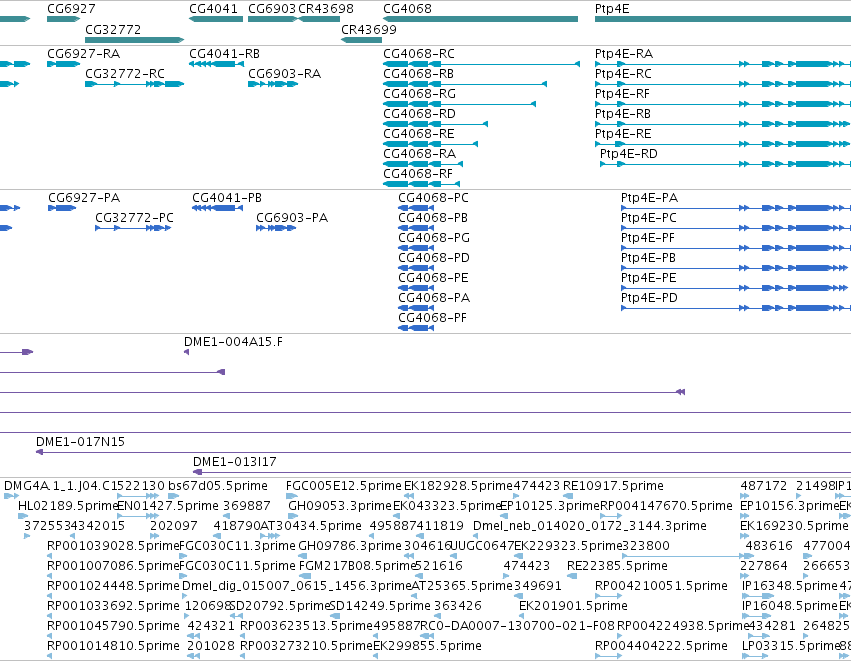This screenshot has height=661, width=851.
Task: Select the CG4041-PB protein label
Action: [x=227, y=198]
